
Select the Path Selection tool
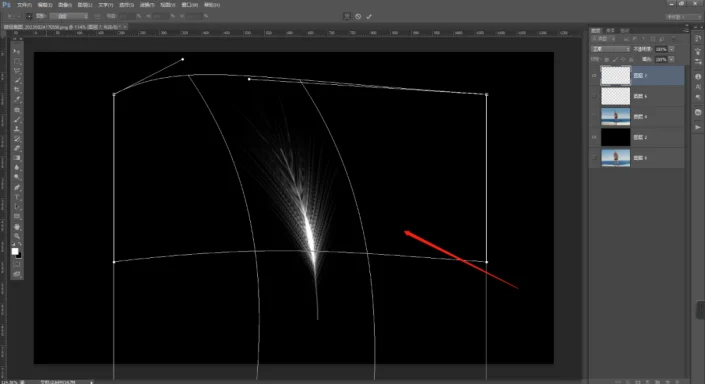tap(17, 207)
